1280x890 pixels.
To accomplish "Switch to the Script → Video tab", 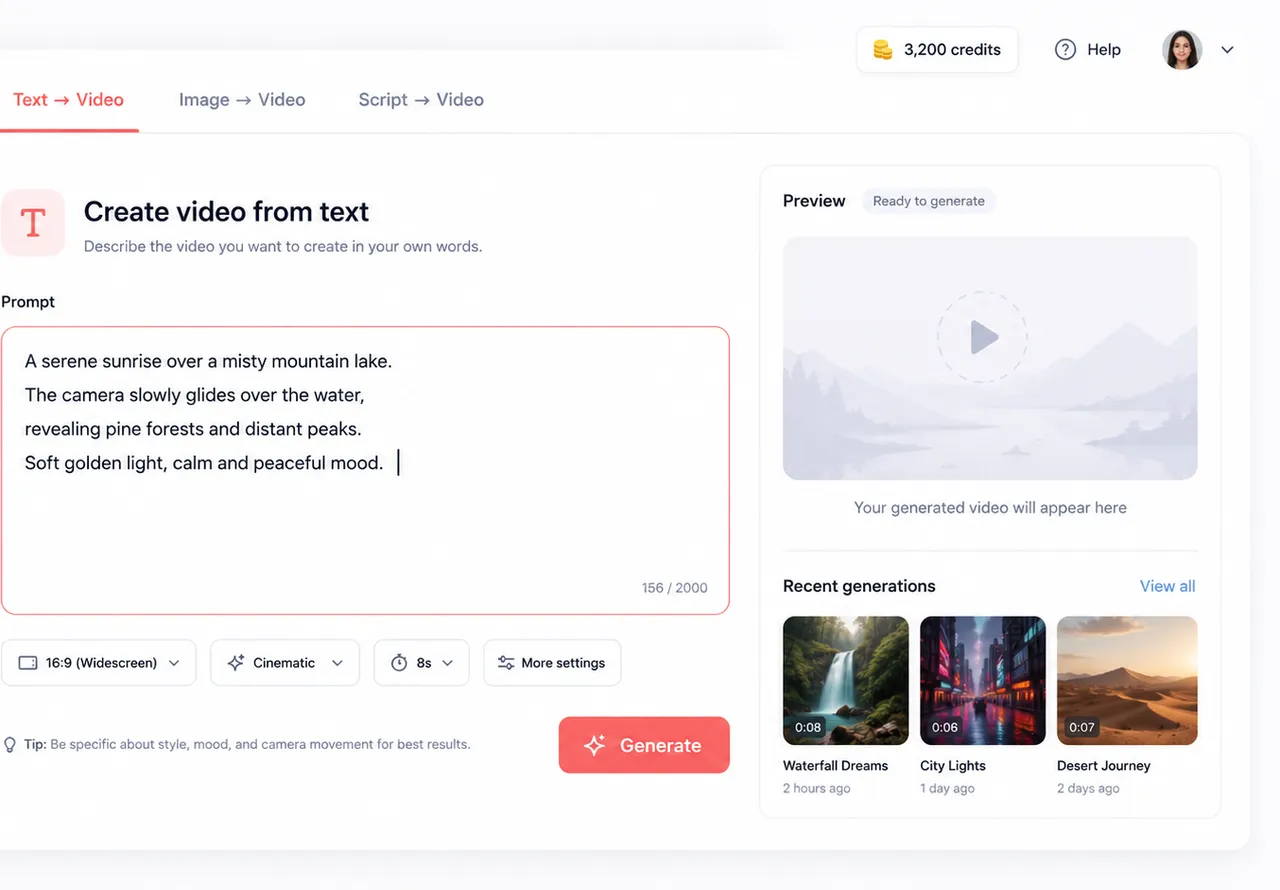I will (x=421, y=100).
